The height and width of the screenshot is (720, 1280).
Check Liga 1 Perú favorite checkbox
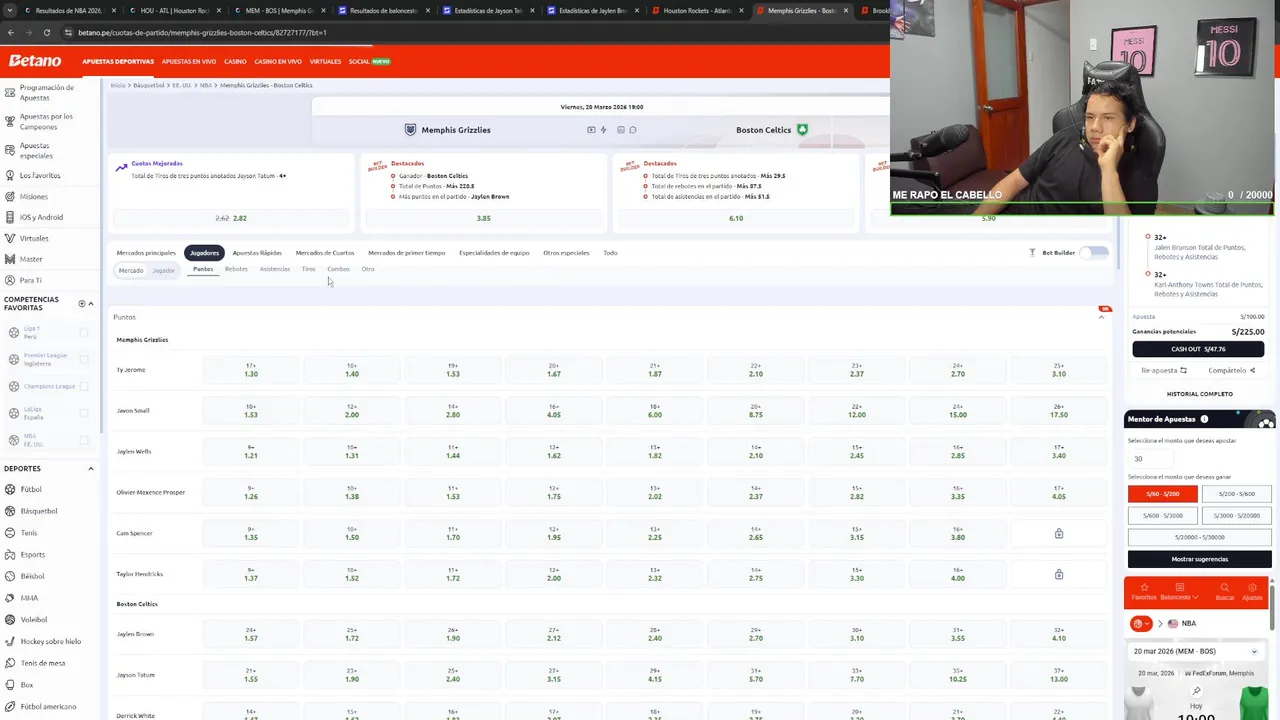[84, 333]
